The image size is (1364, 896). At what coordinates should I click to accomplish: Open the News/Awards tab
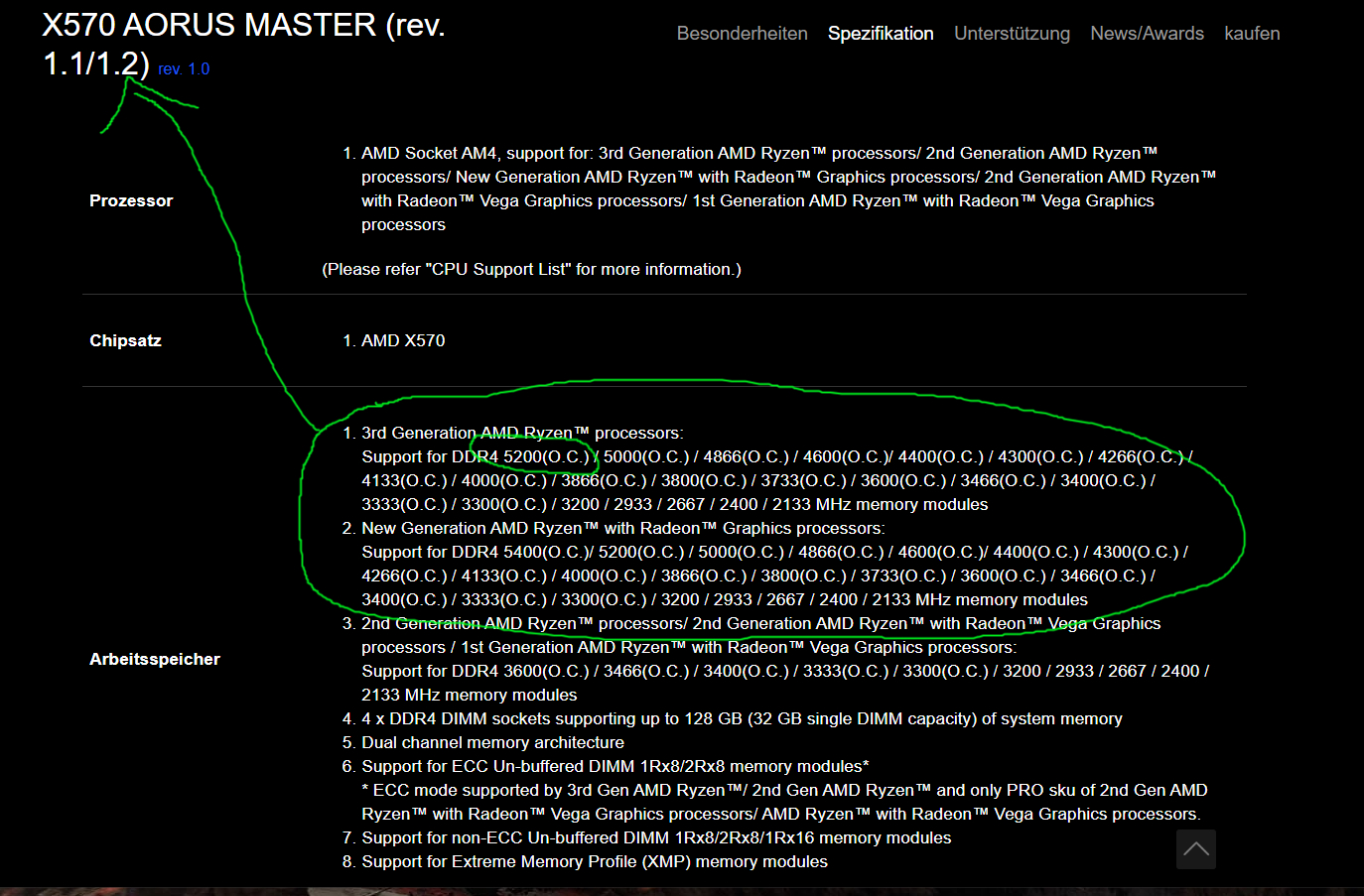[x=1147, y=34]
